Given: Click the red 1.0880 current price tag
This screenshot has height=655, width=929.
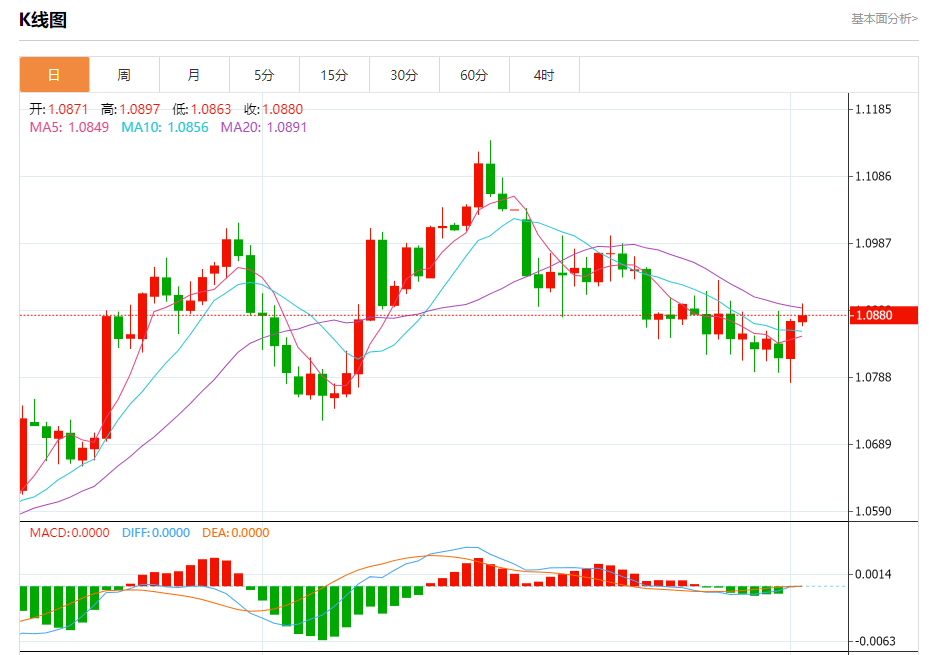Looking at the screenshot, I should 883,315.
